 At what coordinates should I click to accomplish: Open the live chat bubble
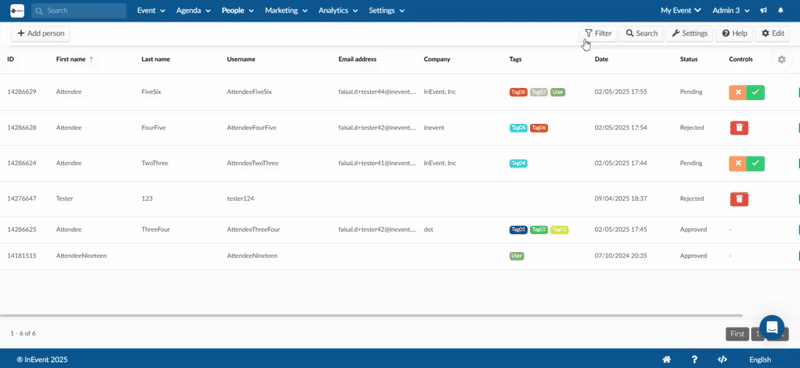coord(771,328)
